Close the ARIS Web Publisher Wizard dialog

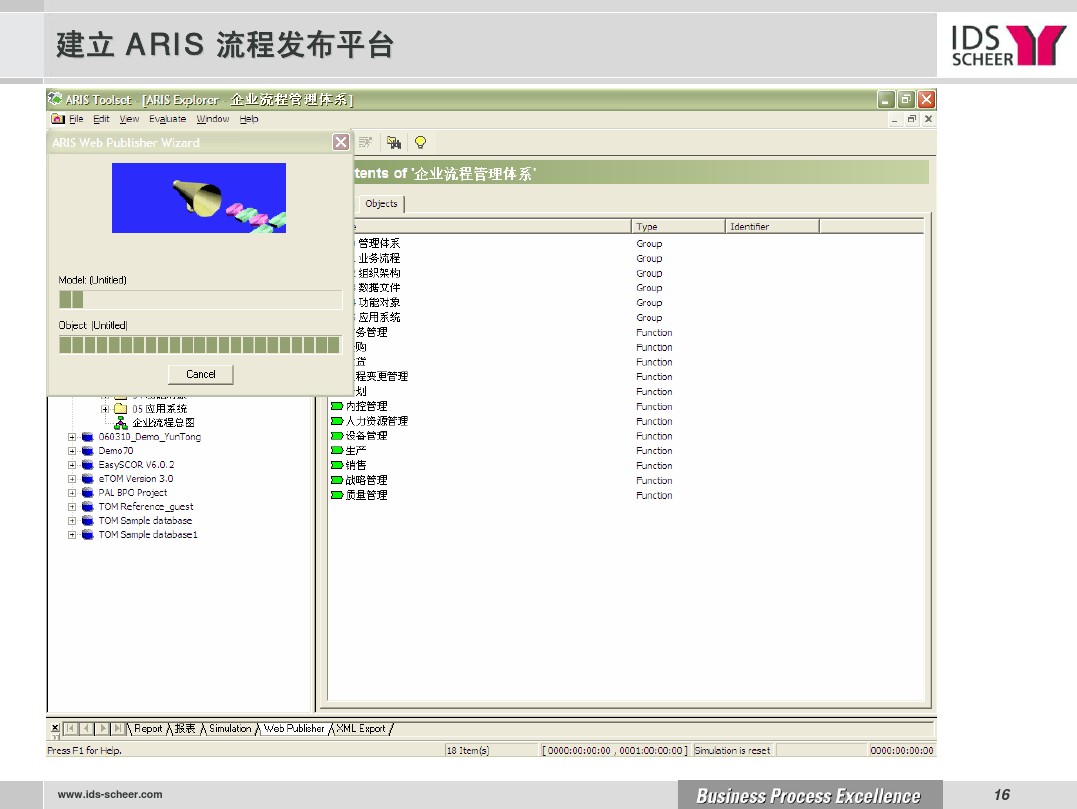(x=341, y=142)
